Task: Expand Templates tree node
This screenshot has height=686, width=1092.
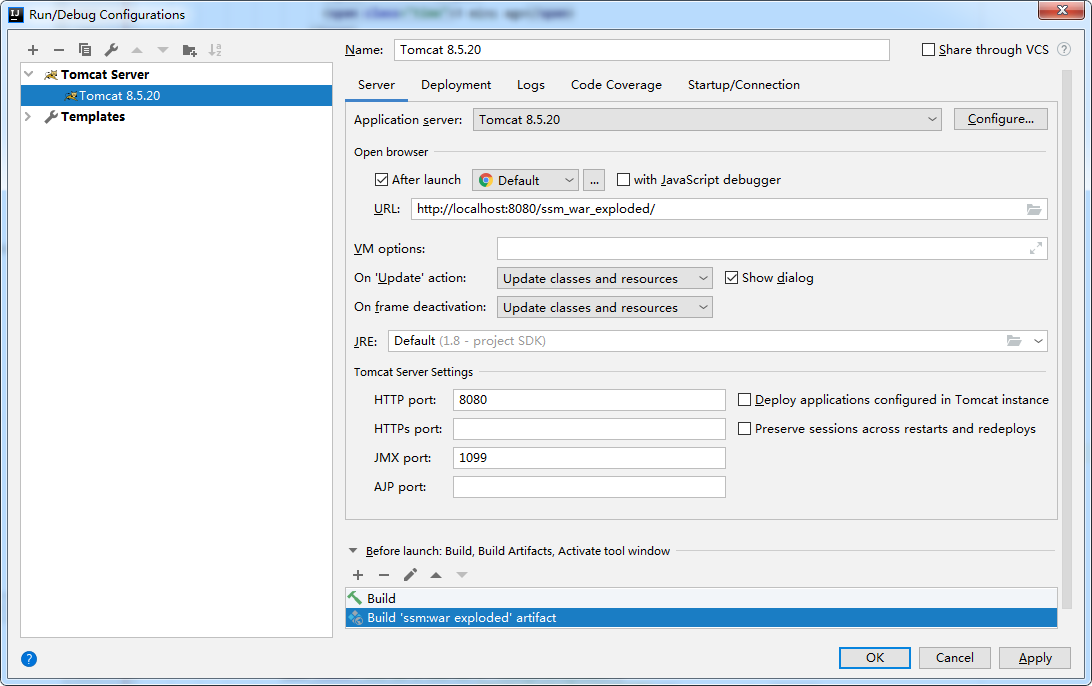Action: [x=29, y=116]
